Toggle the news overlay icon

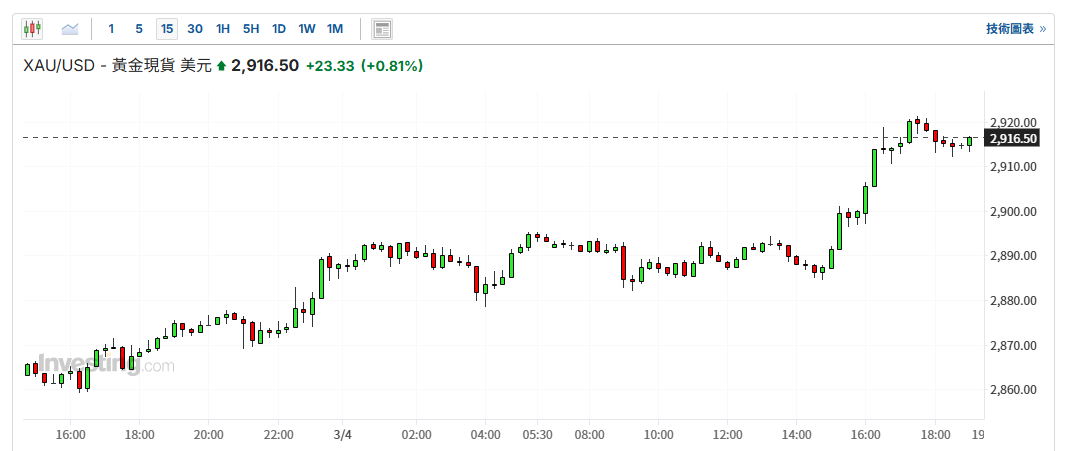[x=381, y=29]
